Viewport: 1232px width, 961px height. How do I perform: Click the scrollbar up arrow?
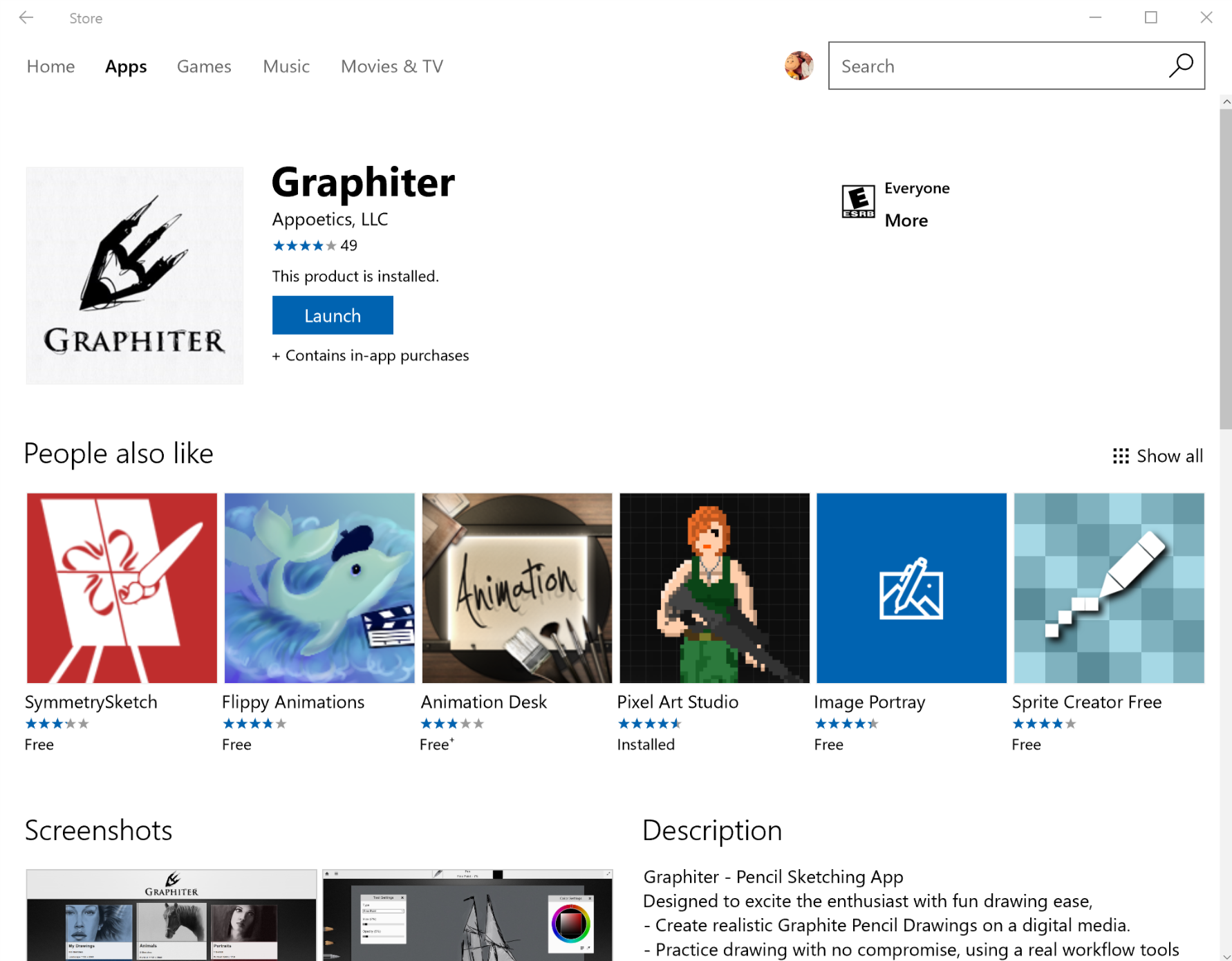pos(1226,102)
